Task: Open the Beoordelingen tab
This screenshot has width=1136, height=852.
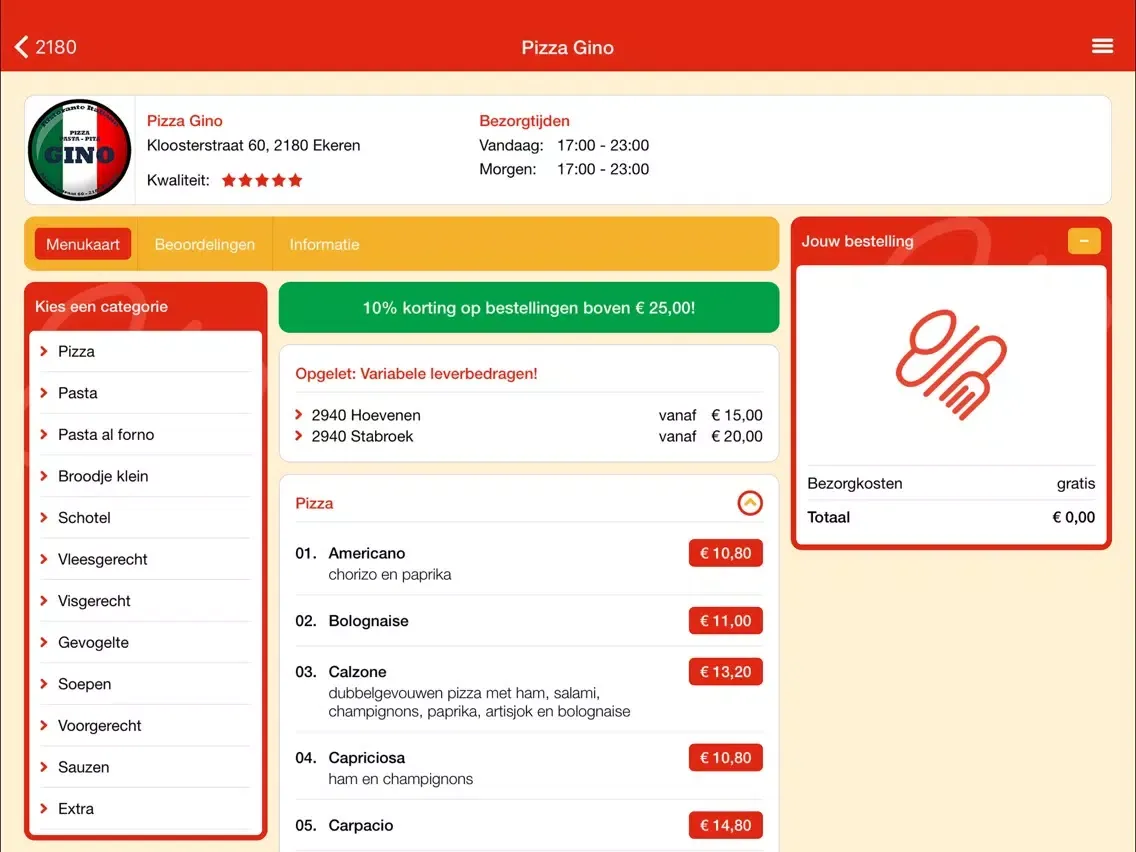Action: pyautogui.click(x=204, y=244)
